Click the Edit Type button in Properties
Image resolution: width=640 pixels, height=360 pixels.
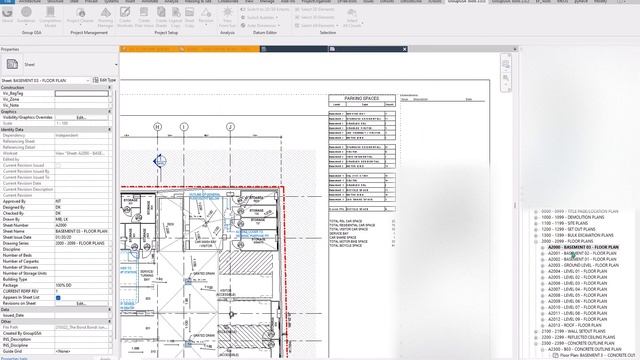(104, 80)
